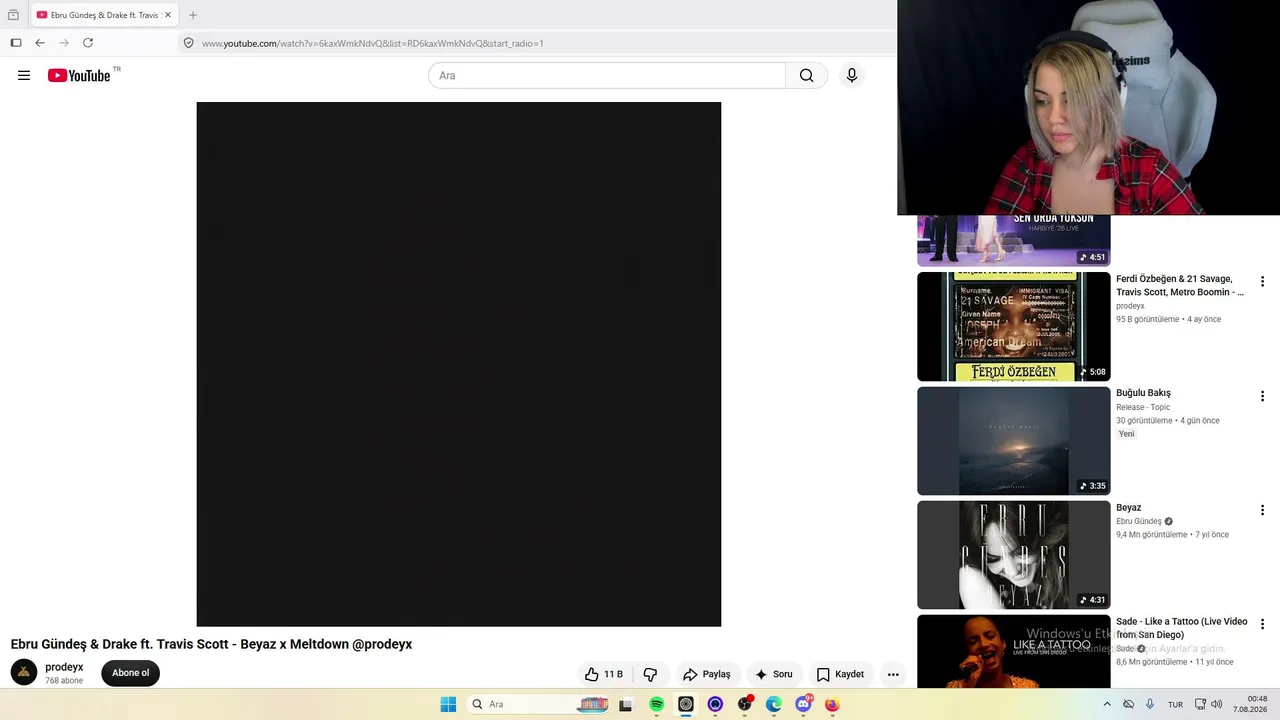Open options menu for Beyaz video
This screenshot has width=1280, height=720.
[1262, 510]
